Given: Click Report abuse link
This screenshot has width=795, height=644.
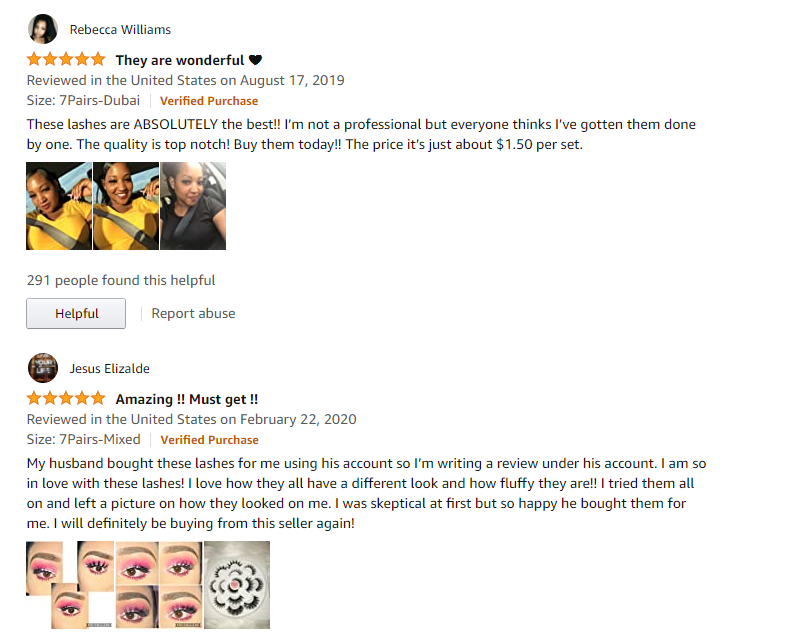Looking at the screenshot, I should [x=193, y=313].
